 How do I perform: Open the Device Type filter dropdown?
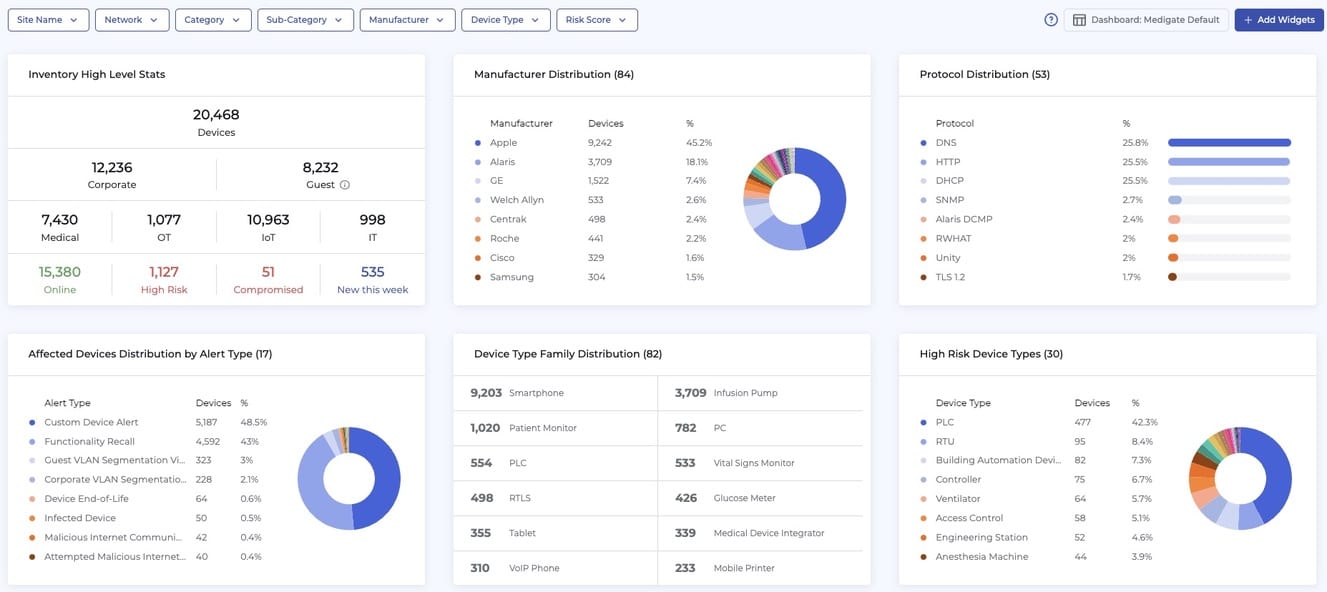505,20
